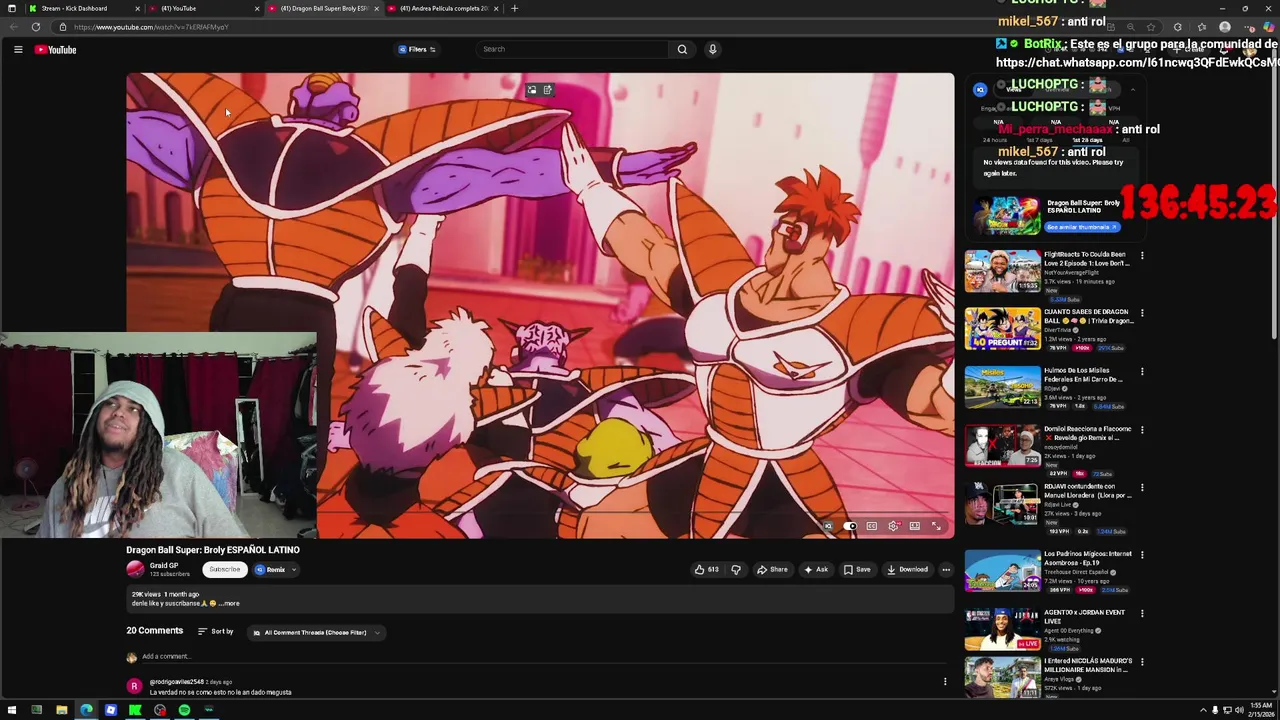The width and height of the screenshot is (1280, 720).
Task: Reload the page in the browser toolbar
Action: click(36, 27)
